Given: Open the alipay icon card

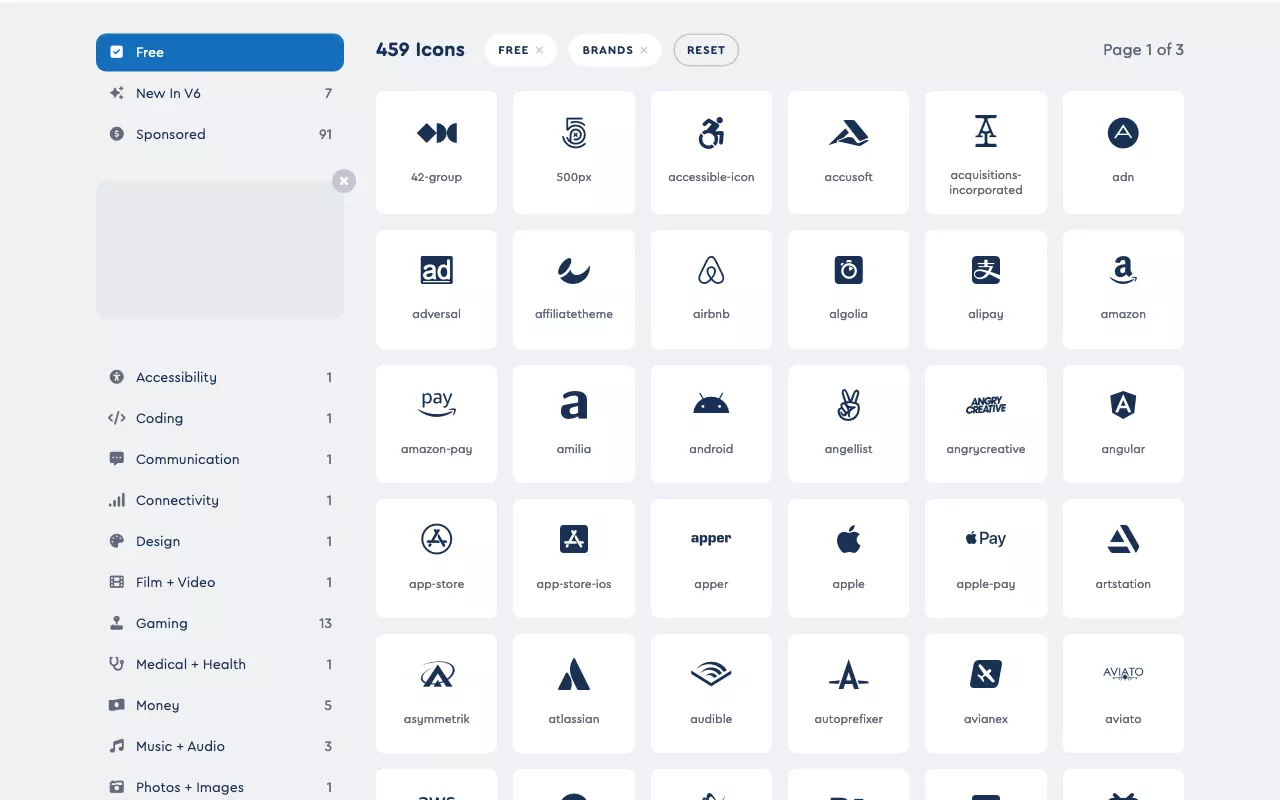Looking at the screenshot, I should tap(986, 289).
